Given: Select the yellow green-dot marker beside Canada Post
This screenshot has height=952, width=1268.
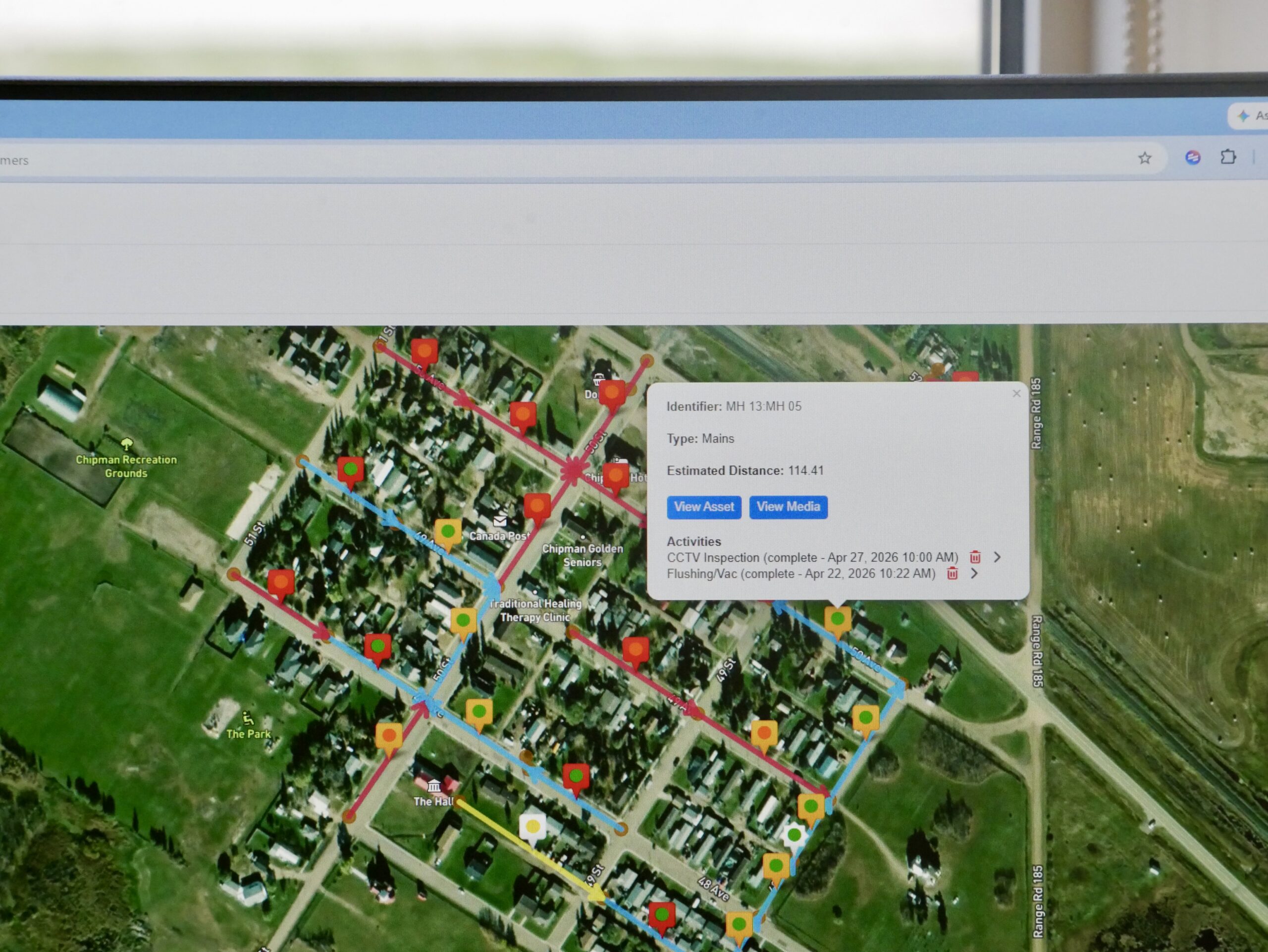Looking at the screenshot, I should 448,534.
